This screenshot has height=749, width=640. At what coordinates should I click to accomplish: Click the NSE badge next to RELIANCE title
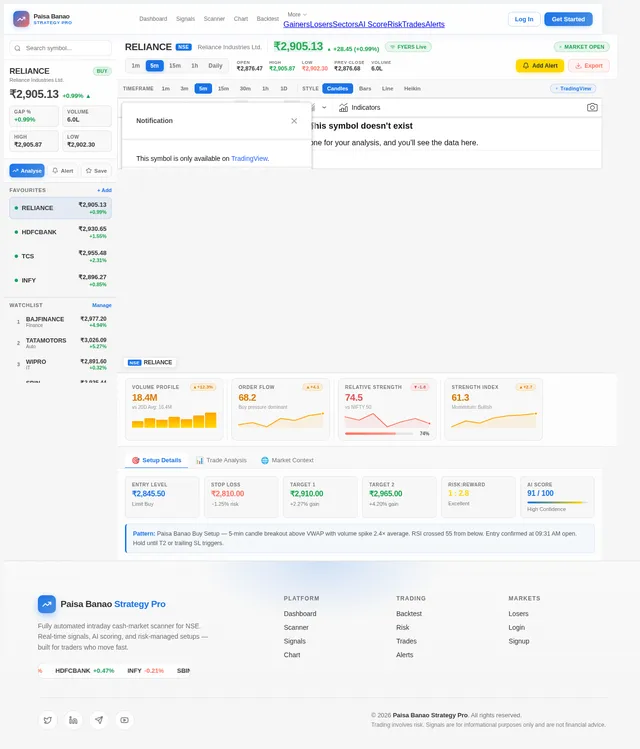[x=183, y=47]
